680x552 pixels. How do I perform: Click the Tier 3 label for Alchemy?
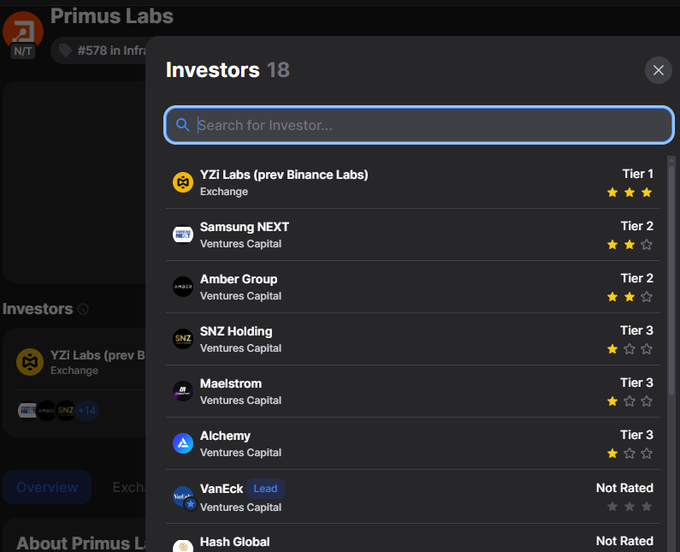[x=637, y=434]
